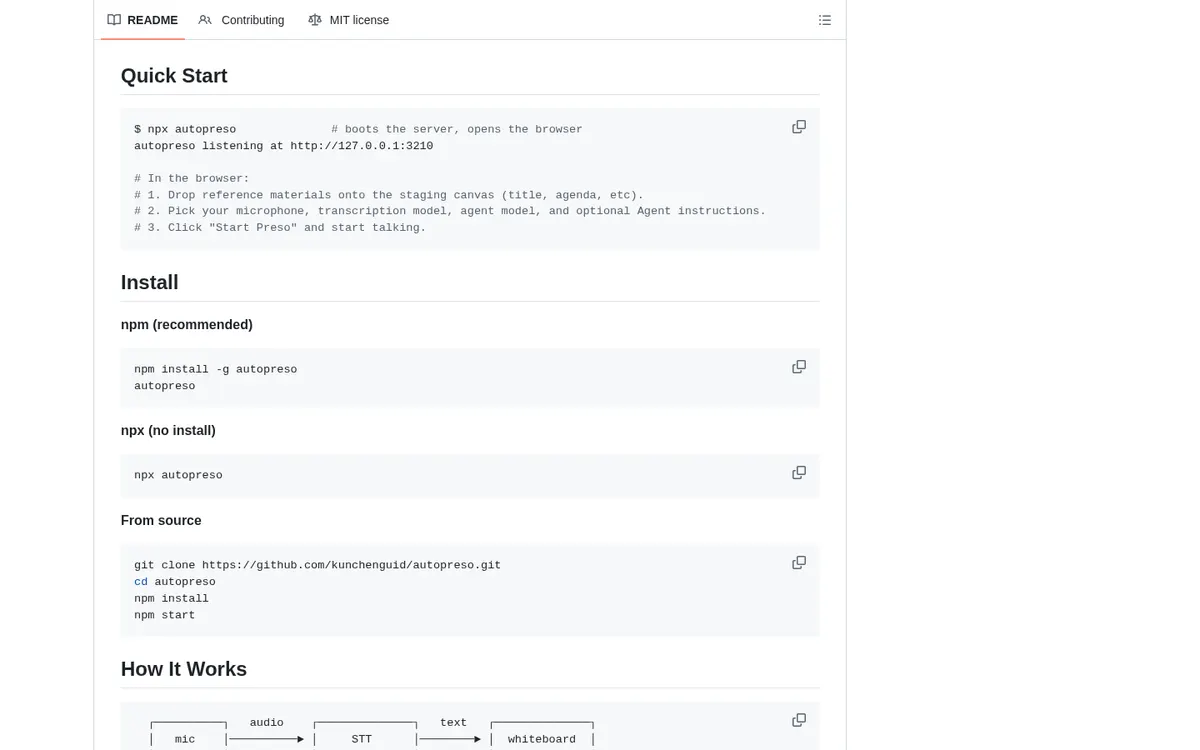Click the 'boots the server' comment
This screenshot has height=750, width=1200.
[x=457, y=130]
